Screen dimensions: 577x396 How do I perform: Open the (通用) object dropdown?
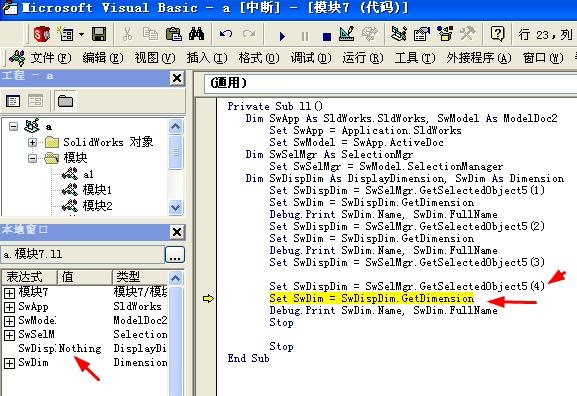[x=390, y=83]
